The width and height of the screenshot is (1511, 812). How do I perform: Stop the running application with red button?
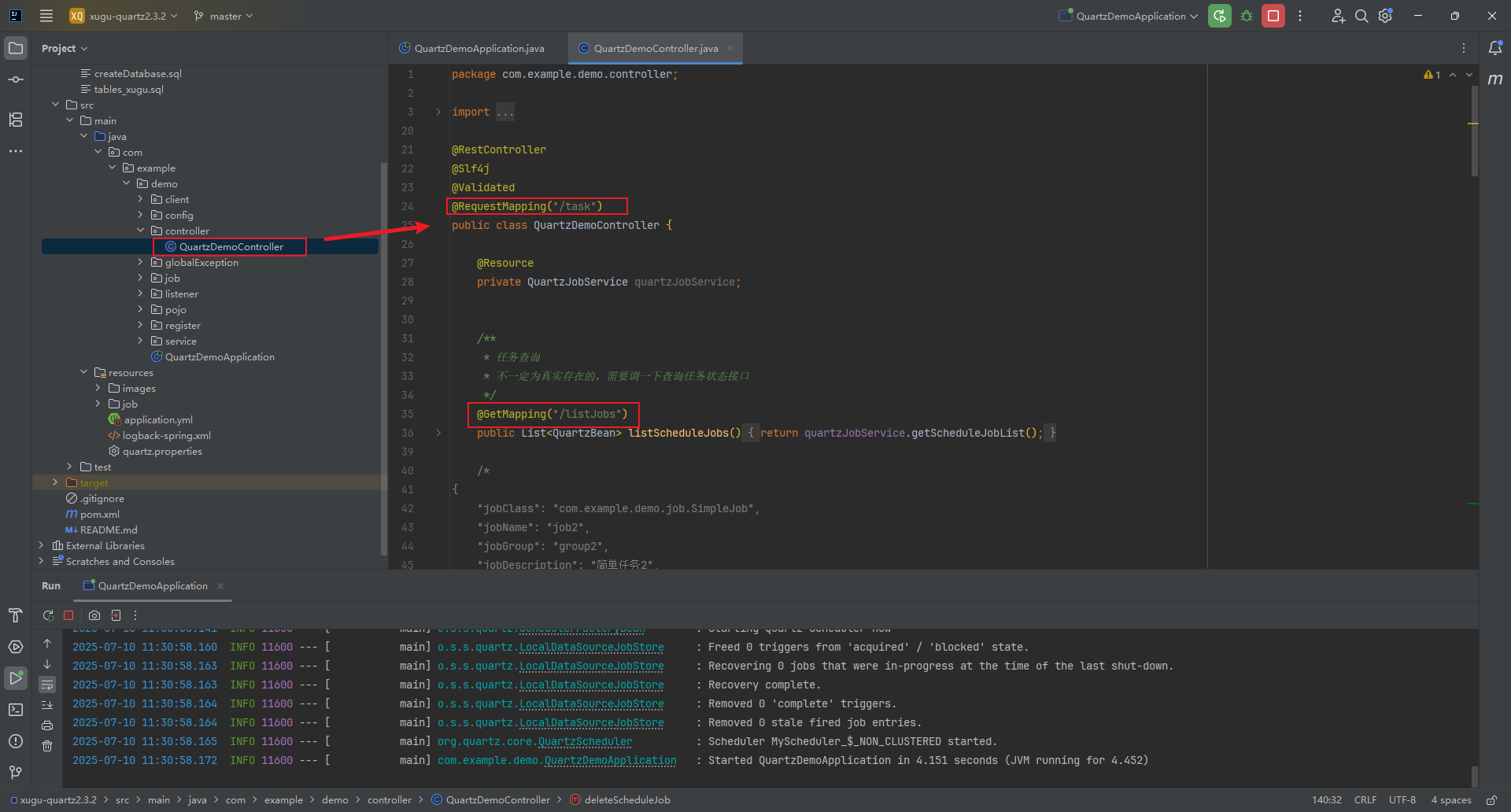(x=1273, y=16)
